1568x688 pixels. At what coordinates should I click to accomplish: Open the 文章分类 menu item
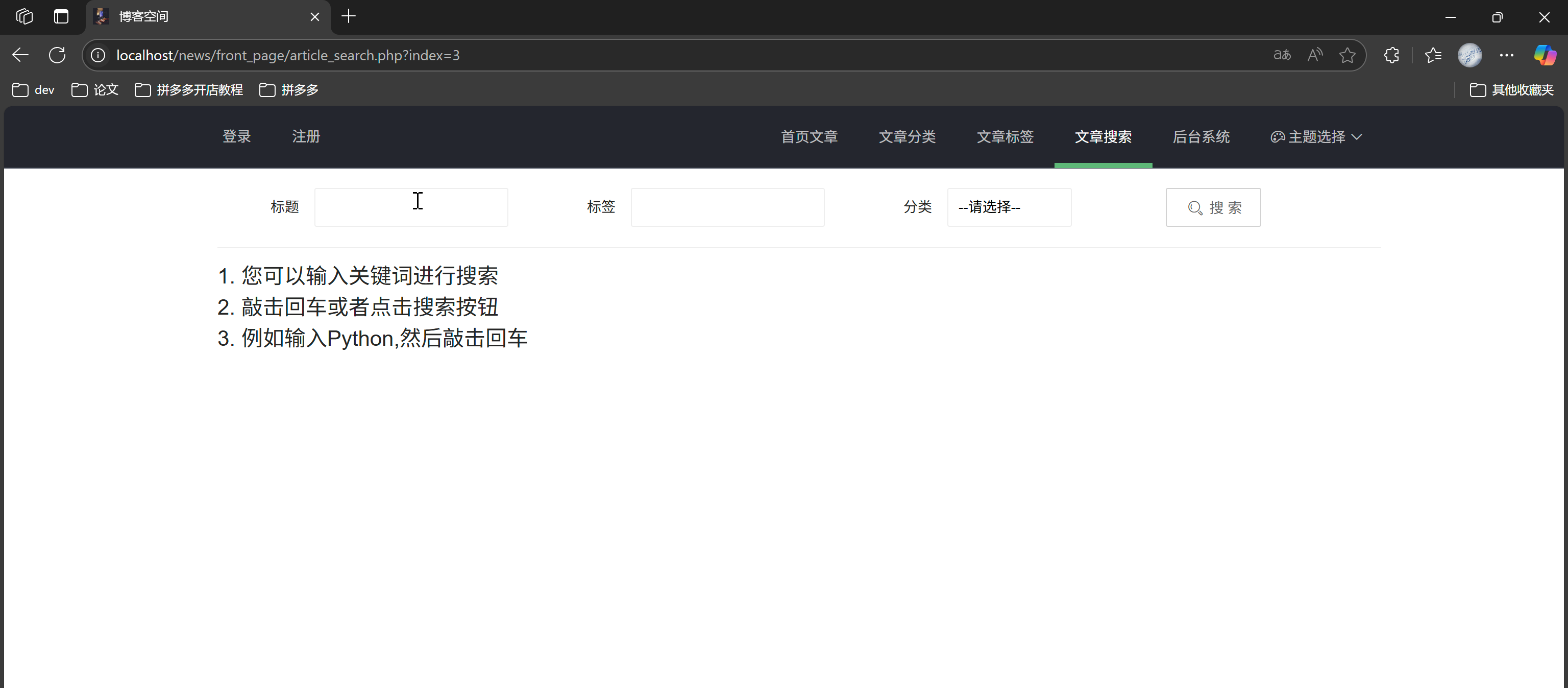pos(907,136)
